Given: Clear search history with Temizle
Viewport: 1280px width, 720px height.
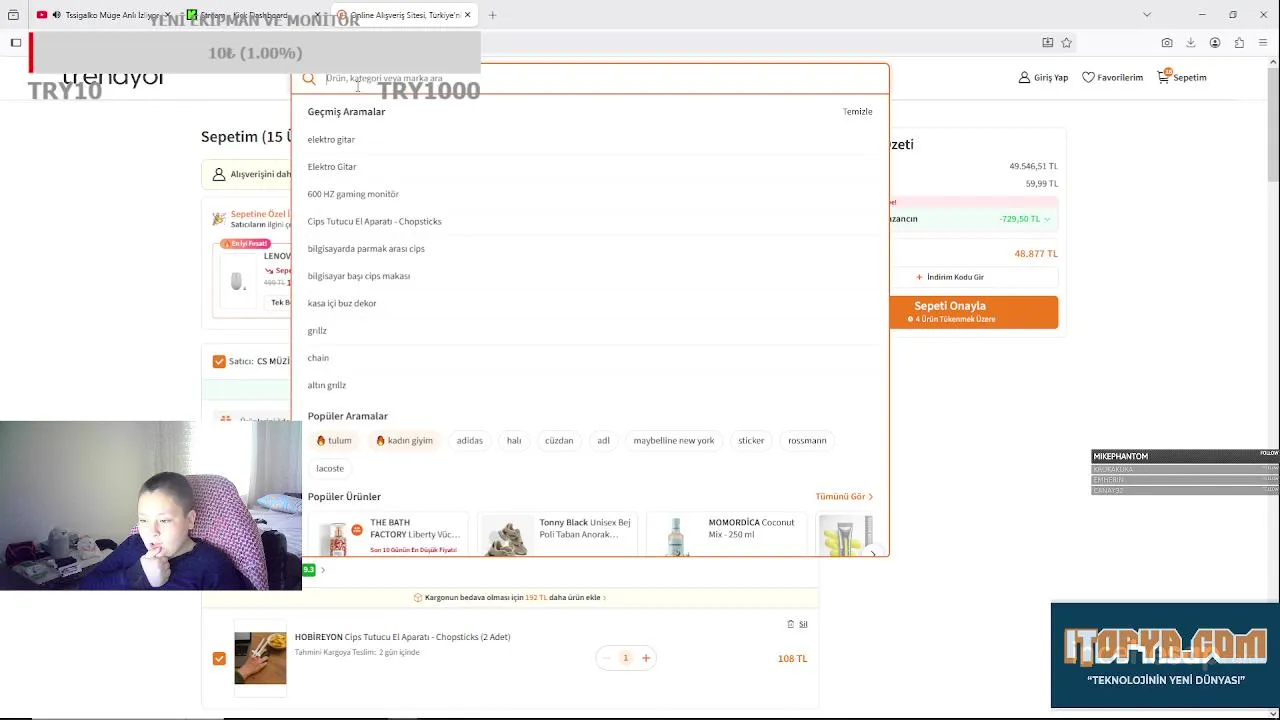Looking at the screenshot, I should [857, 111].
